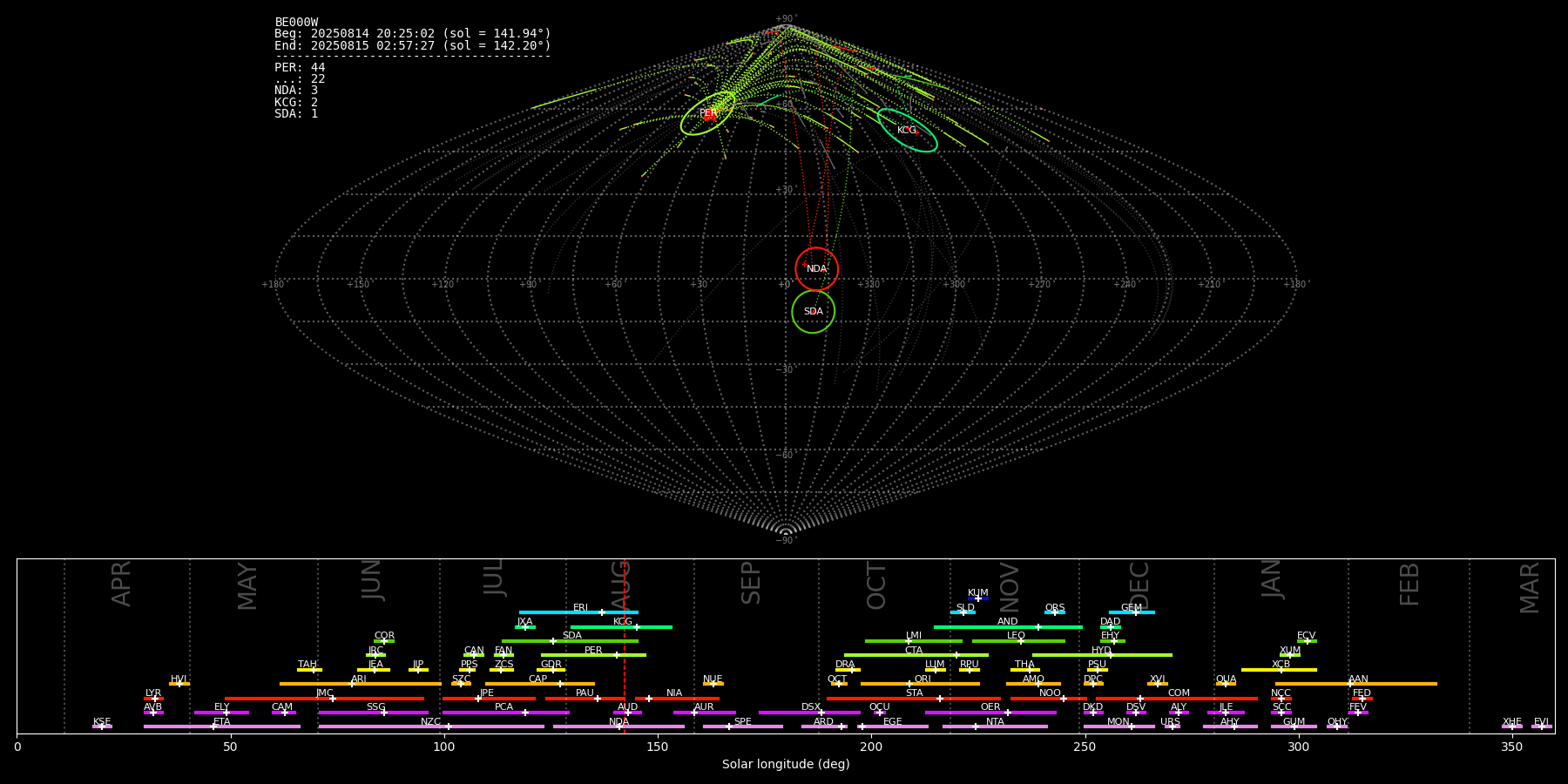Screen dimensions: 1568x784
Task: Click the PAU red bar
Action: click(x=585, y=698)
